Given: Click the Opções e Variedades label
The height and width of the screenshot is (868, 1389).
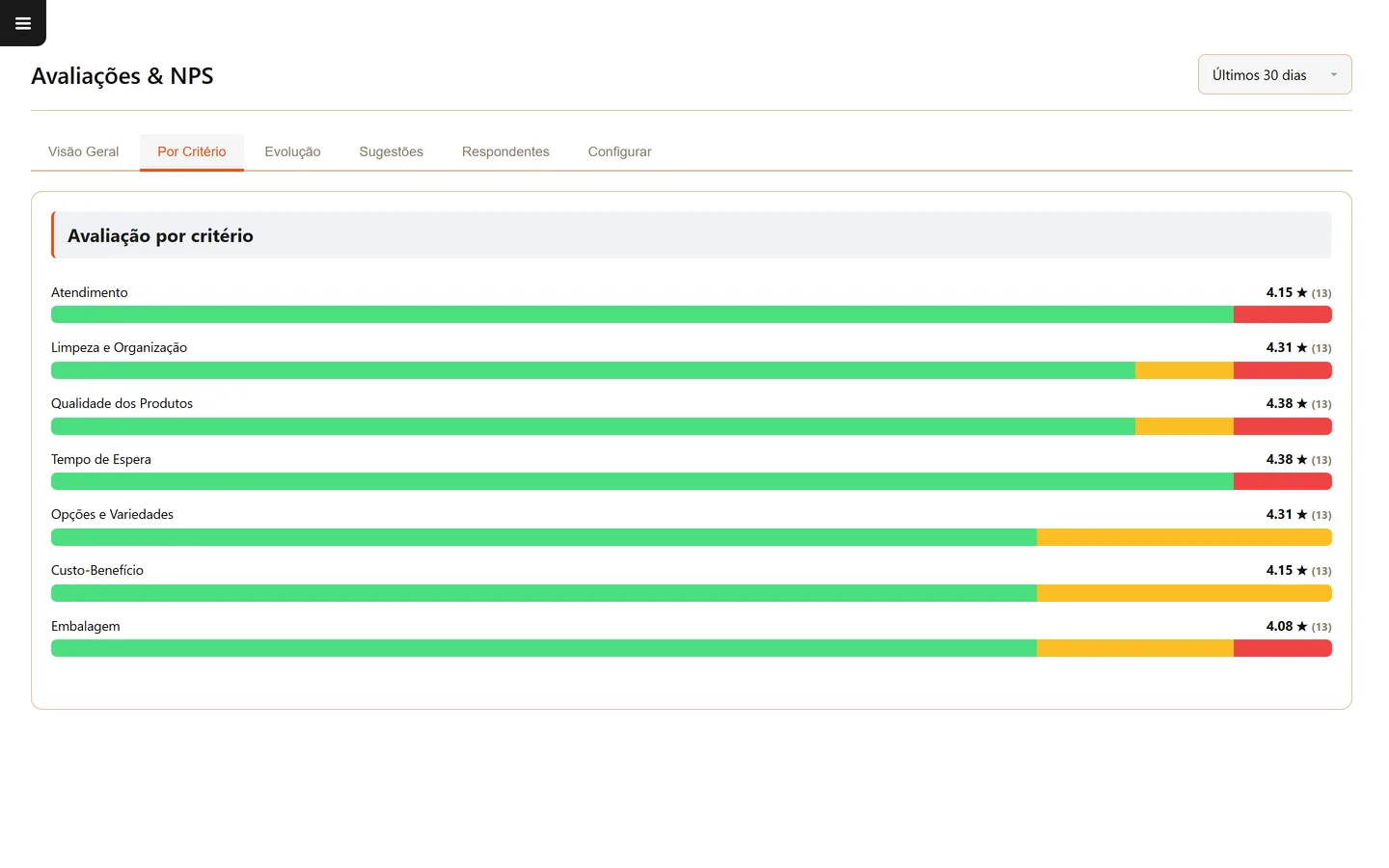Looking at the screenshot, I should click(112, 514).
